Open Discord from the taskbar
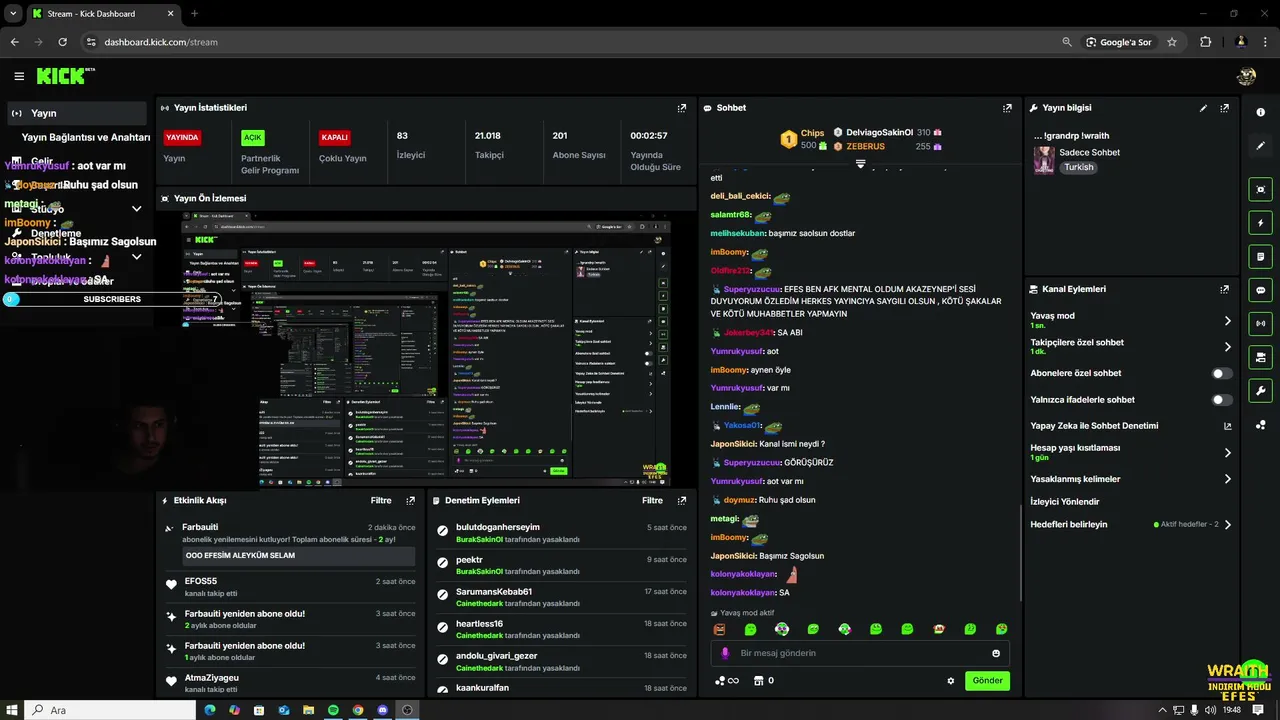Image resolution: width=1280 pixels, height=720 pixels. pyautogui.click(x=383, y=710)
